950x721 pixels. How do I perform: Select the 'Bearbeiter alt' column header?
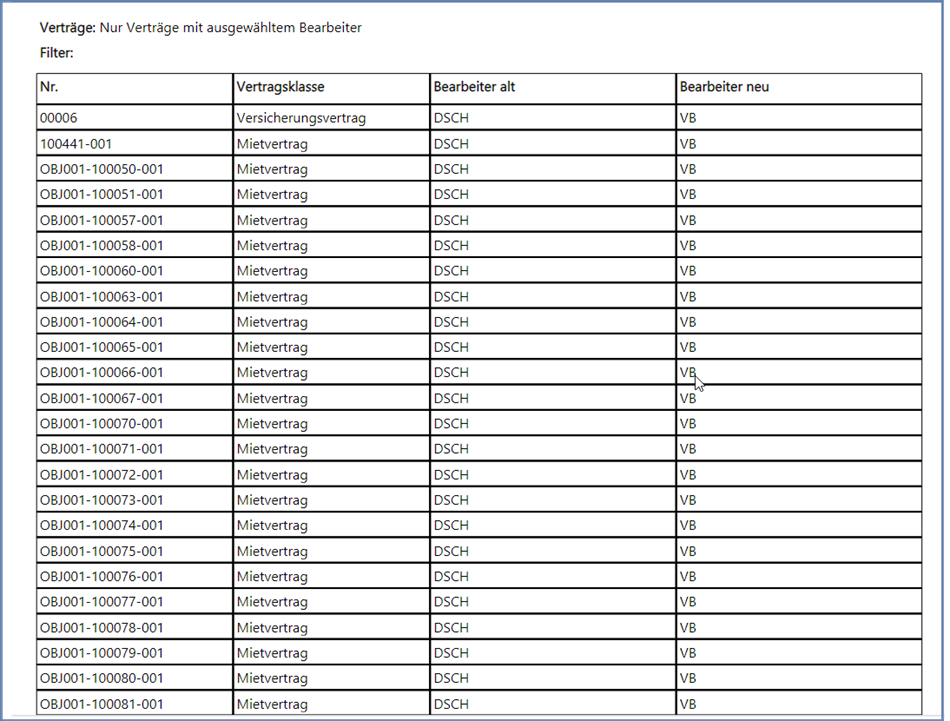click(x=474, y=87)
